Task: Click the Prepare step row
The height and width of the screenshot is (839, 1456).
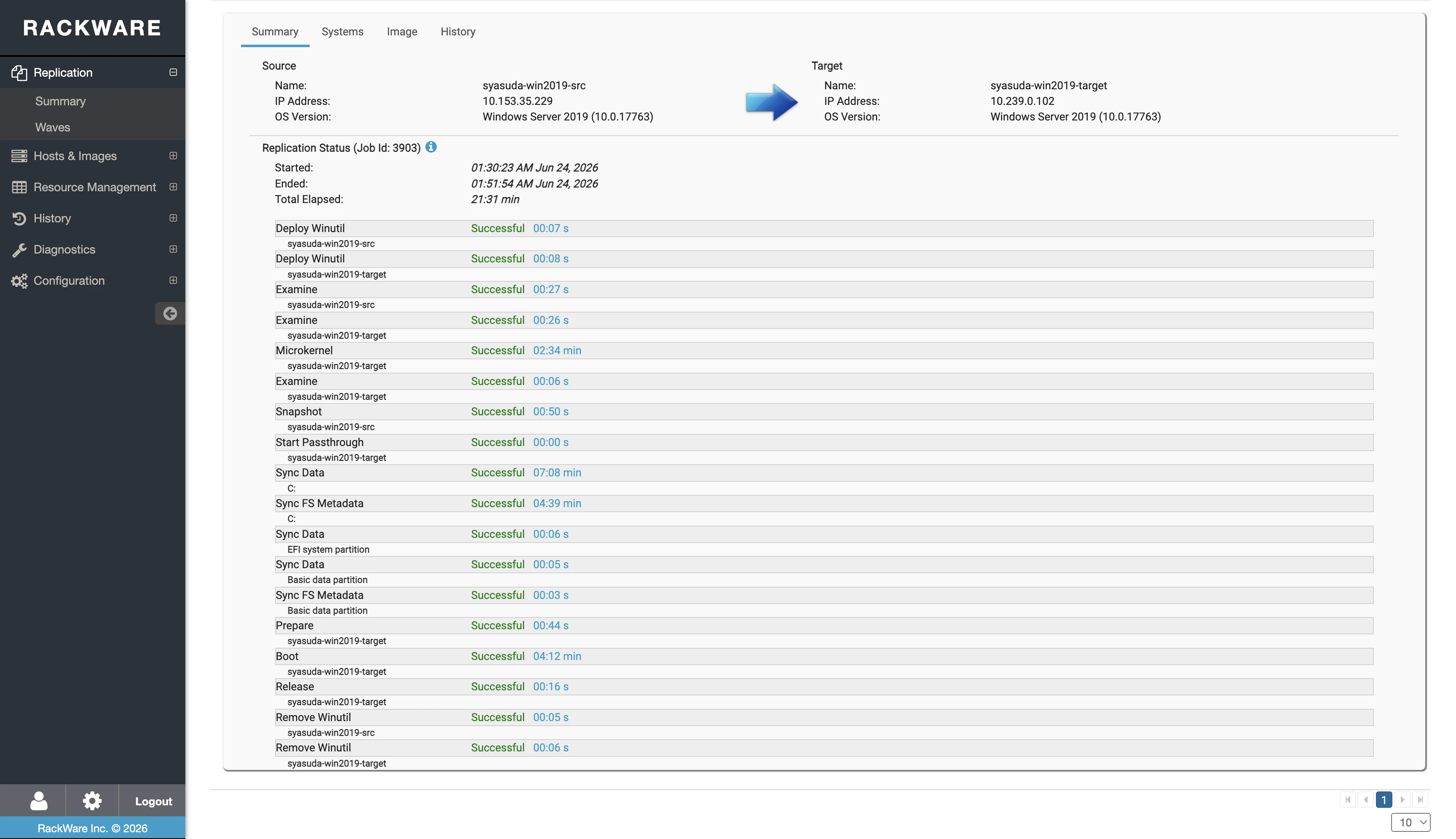Action: pyautogui.click(x=824, y=625)
